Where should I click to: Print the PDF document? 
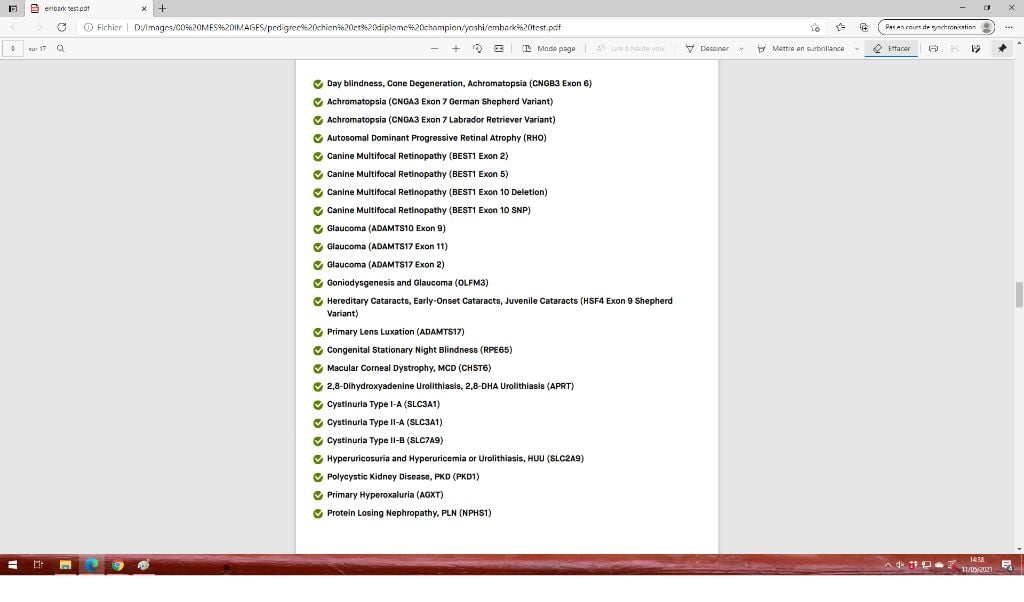pos(933,48)
